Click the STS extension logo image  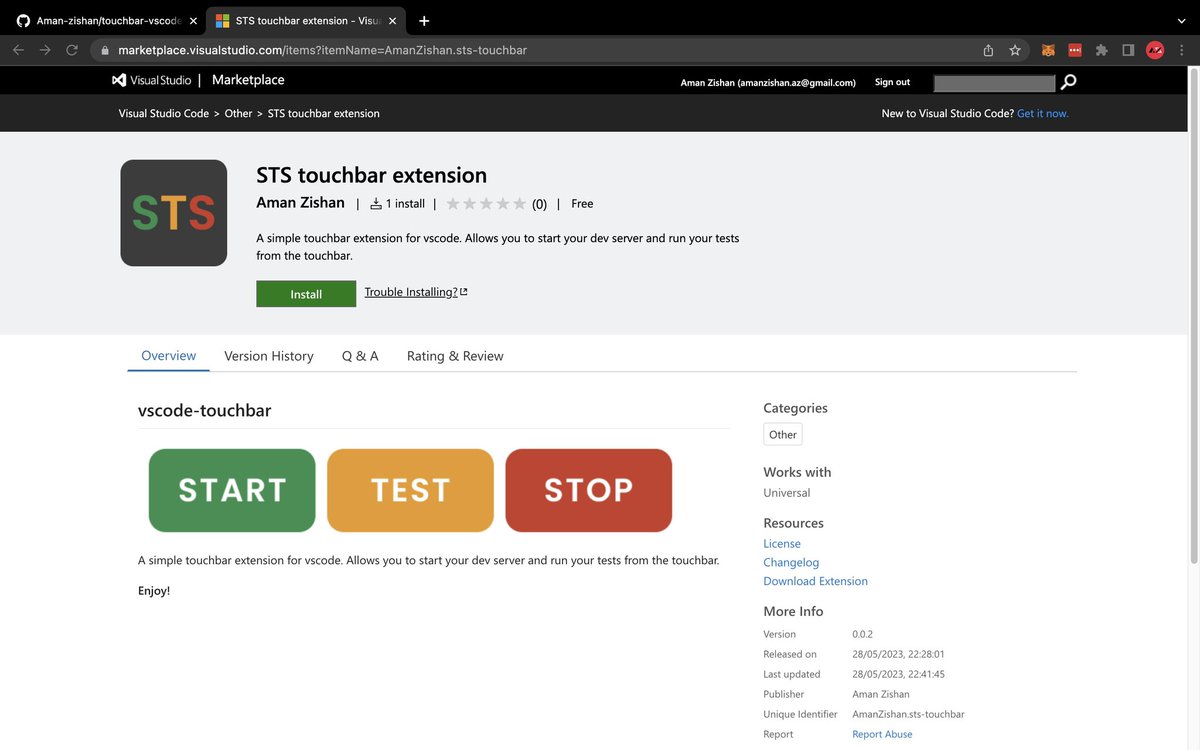tap(174, 213)
